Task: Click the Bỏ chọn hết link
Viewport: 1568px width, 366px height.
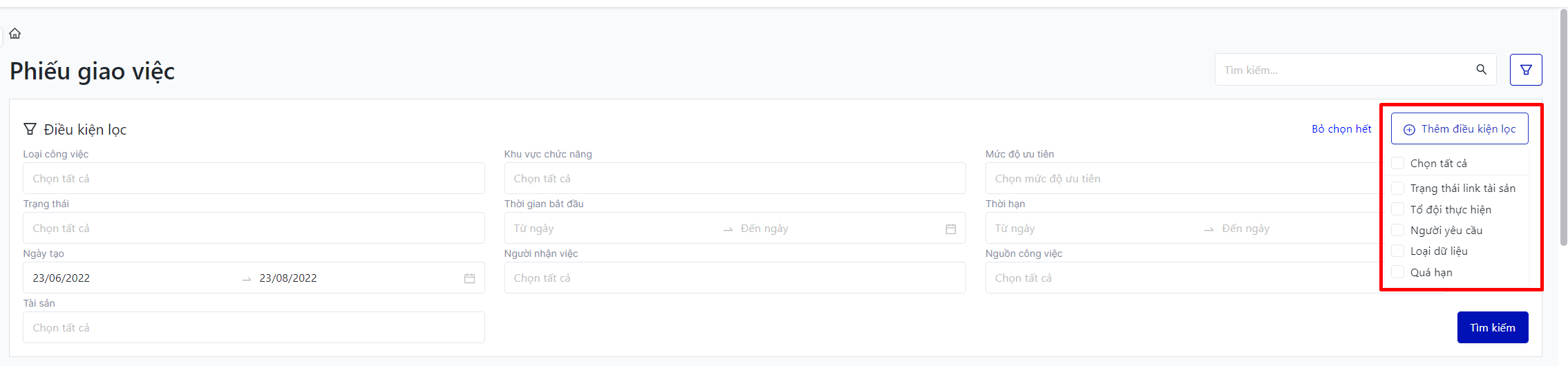Action: coord(1341,129)
